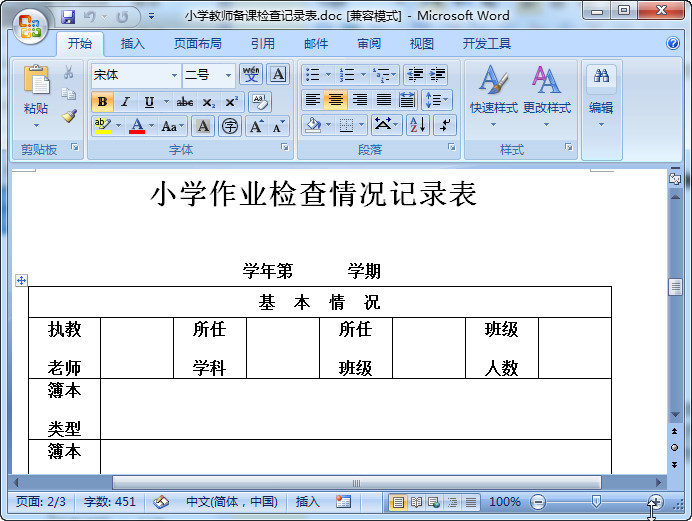Open Word help question mark

(673, 43)
